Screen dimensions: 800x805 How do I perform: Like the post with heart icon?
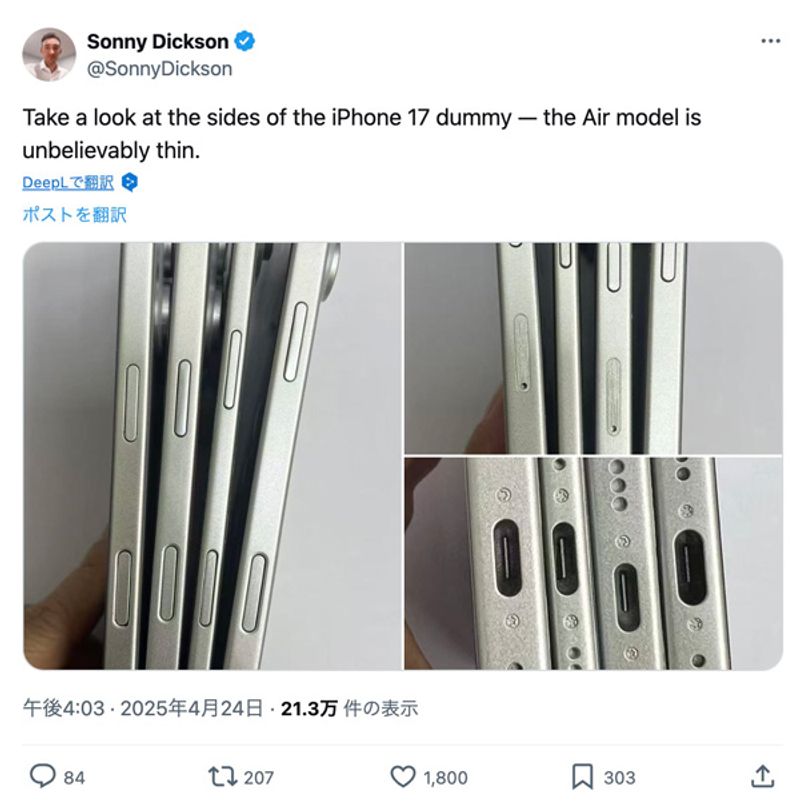[403, 777]
